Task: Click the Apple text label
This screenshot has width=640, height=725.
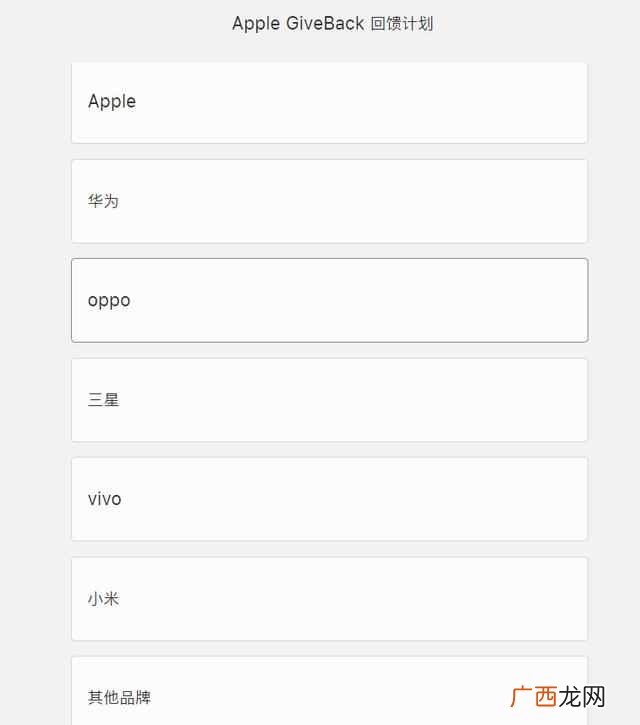Action: (x=112, y=102)
